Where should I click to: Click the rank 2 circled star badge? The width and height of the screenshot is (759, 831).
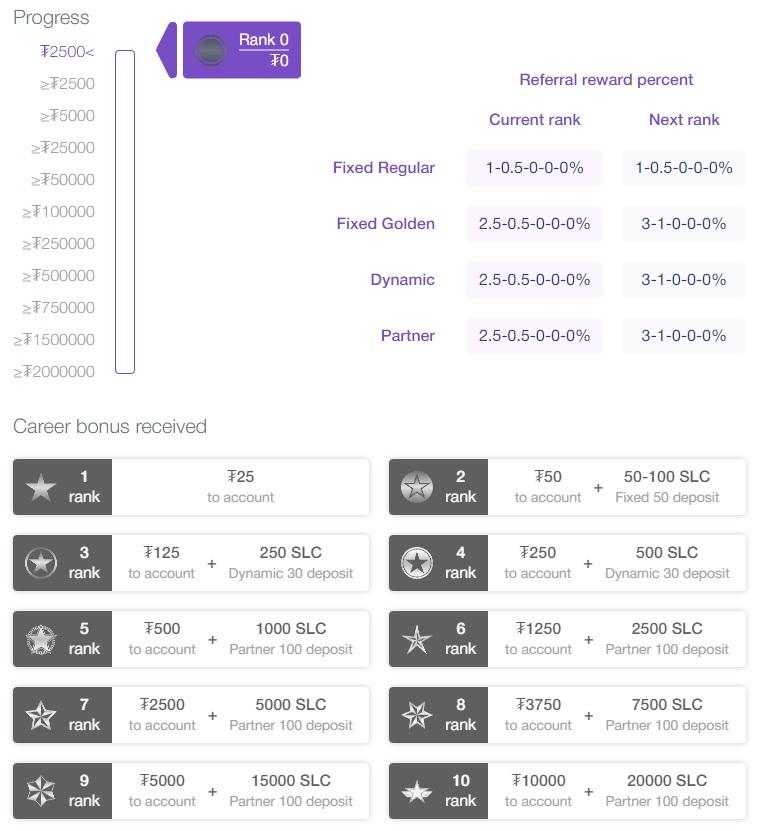[417, 487]
